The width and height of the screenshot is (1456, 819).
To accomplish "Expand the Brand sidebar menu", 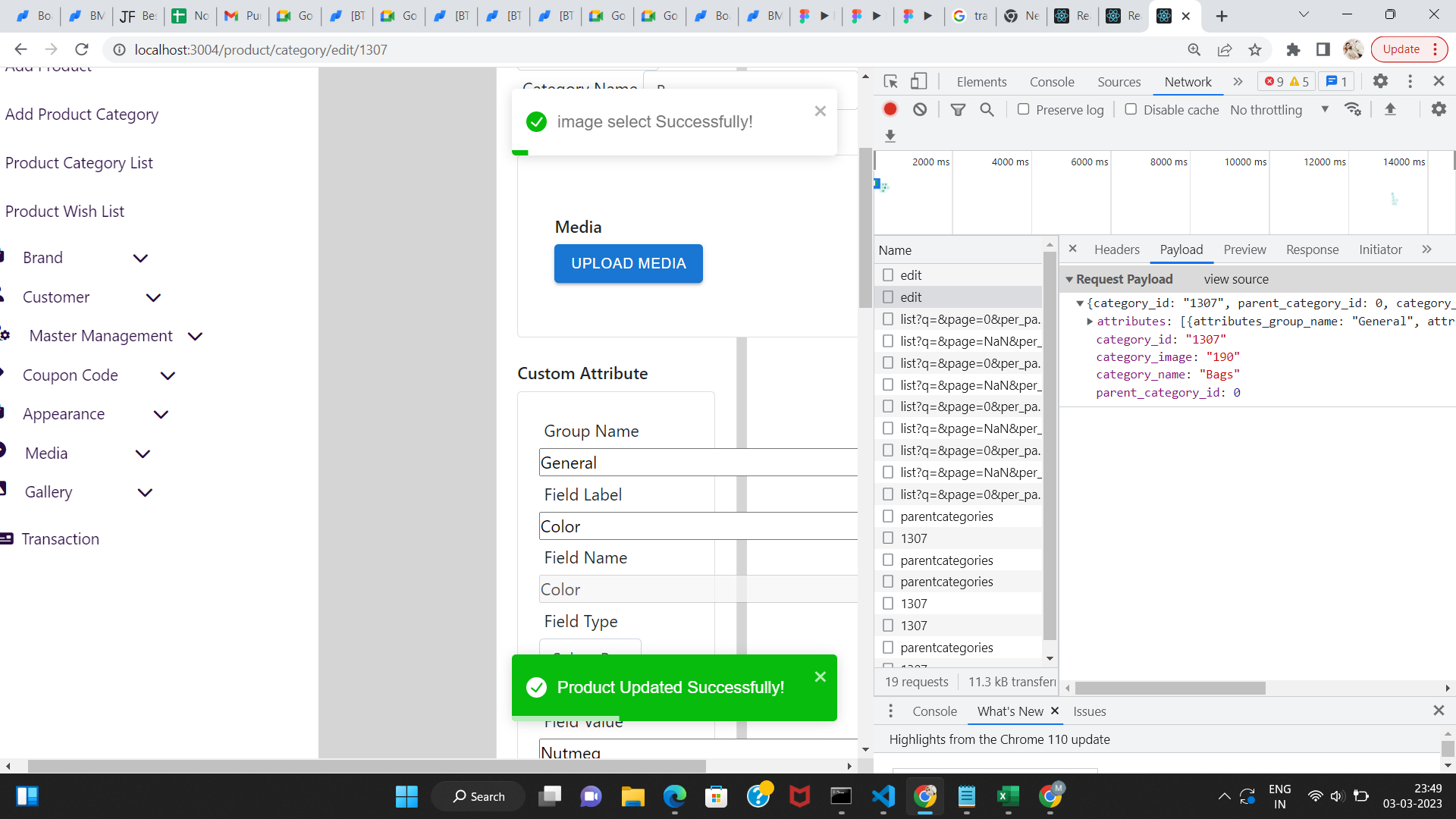I will point(140,258).
